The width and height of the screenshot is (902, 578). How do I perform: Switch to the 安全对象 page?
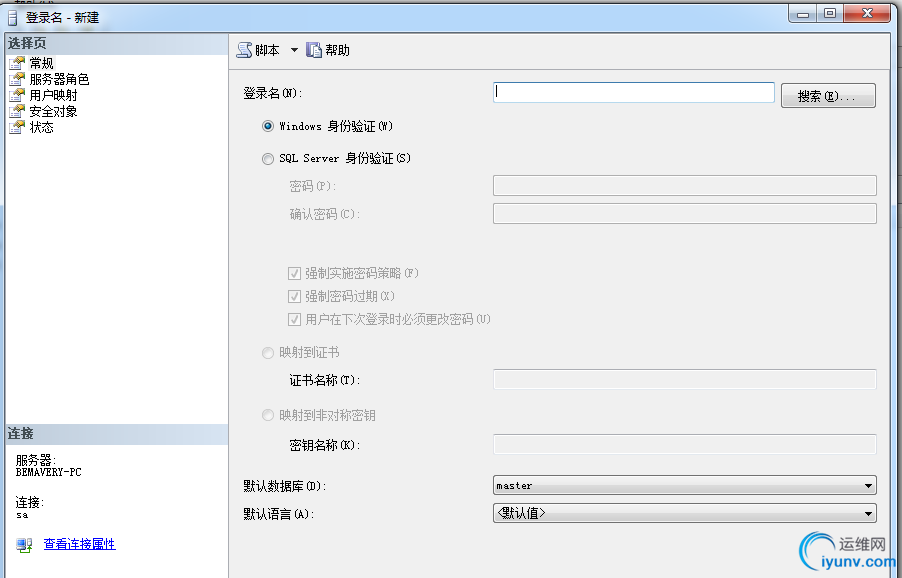coord(53,111)
